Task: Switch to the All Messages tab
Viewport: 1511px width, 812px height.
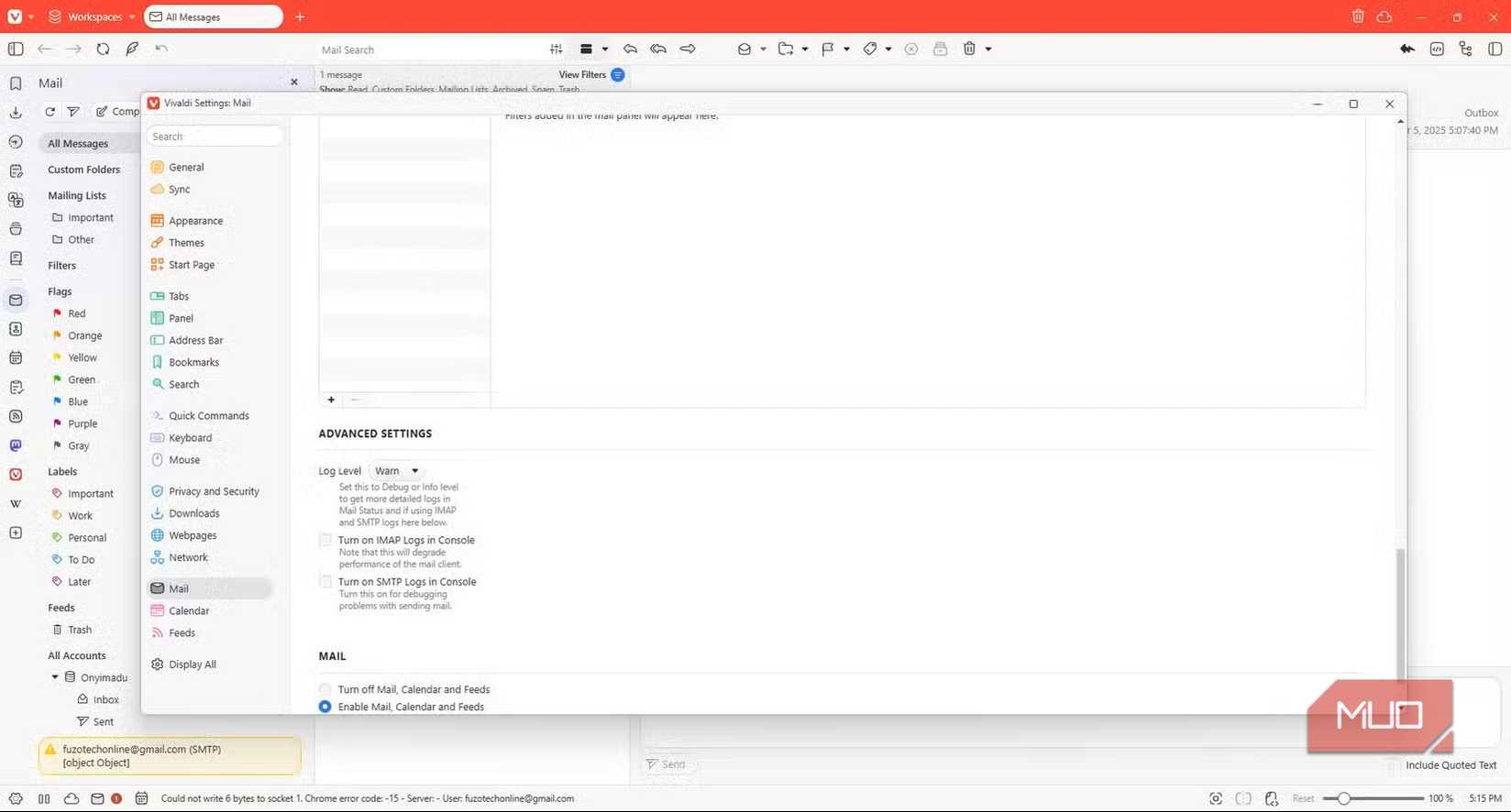Action: (213, 16)
